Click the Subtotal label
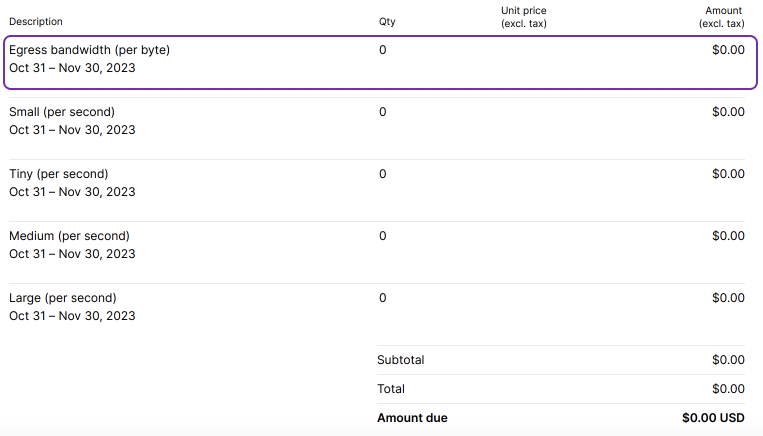763x436 pixels. (x=400, y=360)
